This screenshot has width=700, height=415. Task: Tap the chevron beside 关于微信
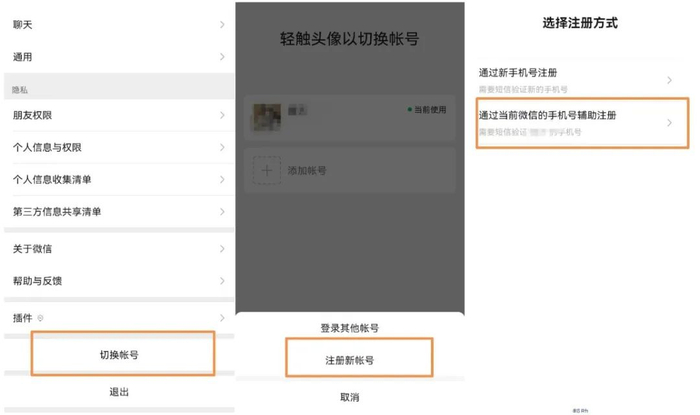coord(222,249)
